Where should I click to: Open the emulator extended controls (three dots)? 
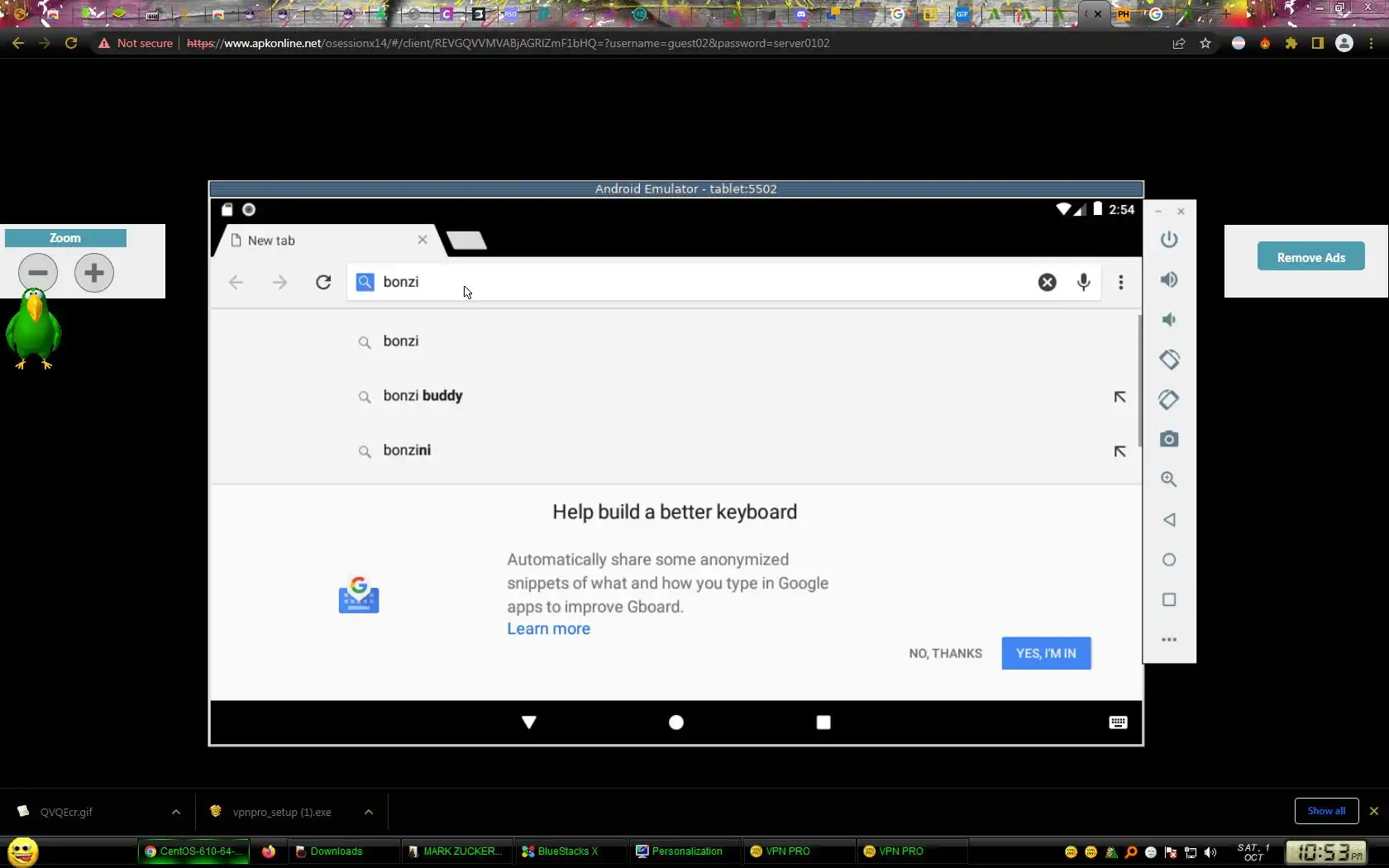point(1168,639)
